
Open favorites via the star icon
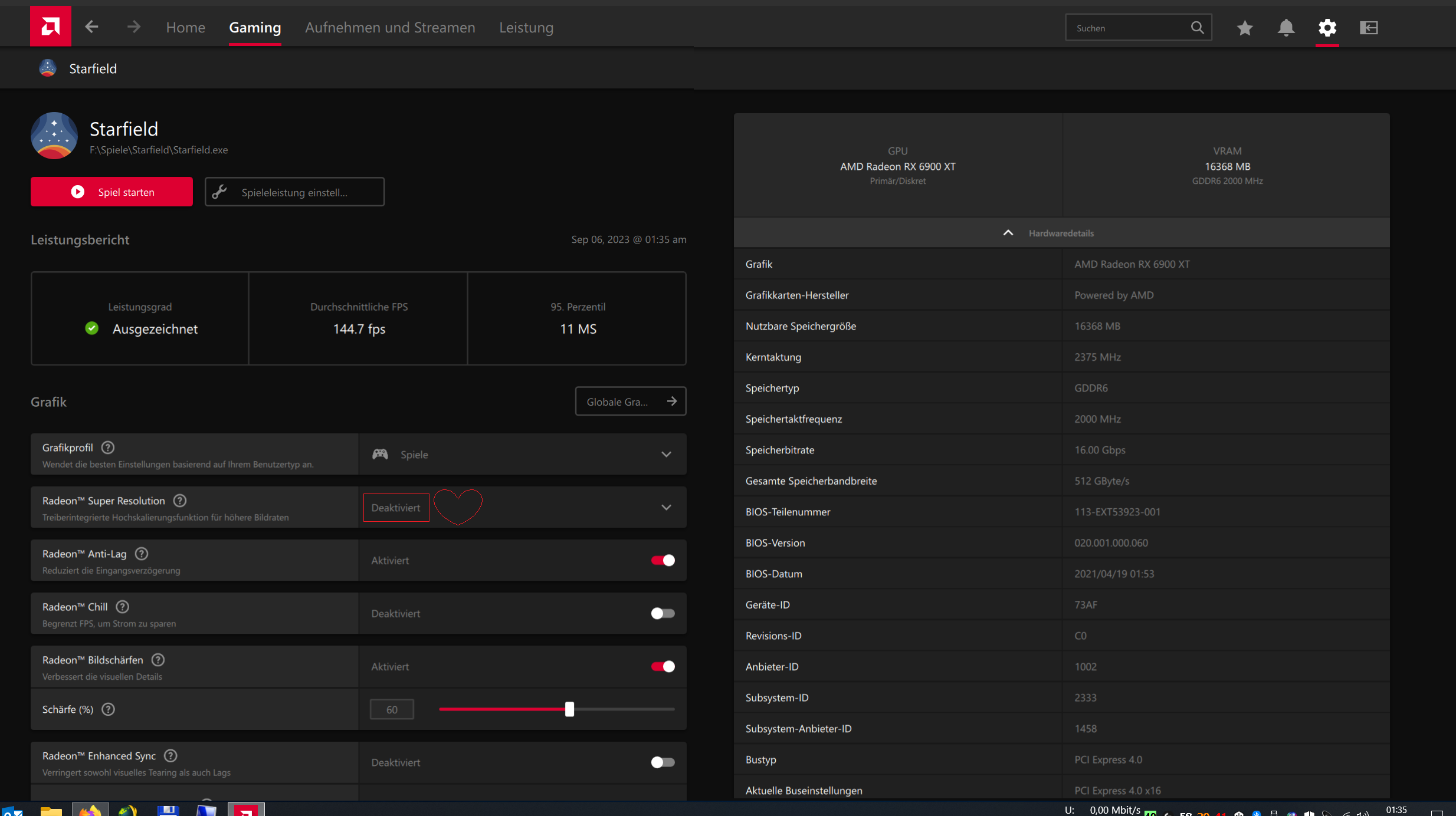tap(1245, 28)
